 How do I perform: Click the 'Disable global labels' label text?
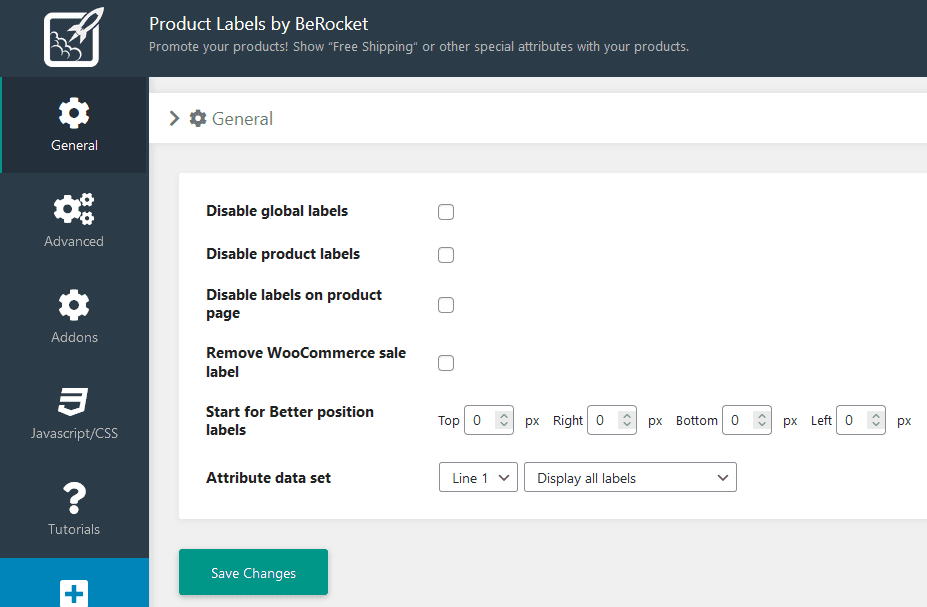[277, 211]
